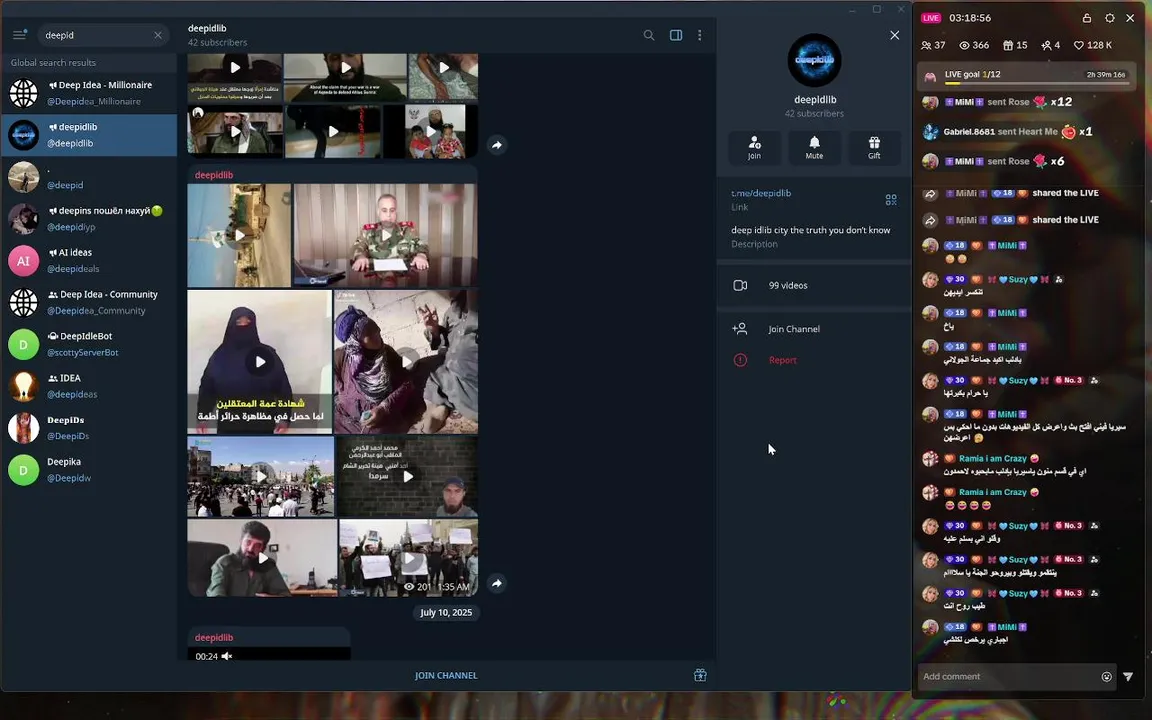The width and height of the screenshot is (1152, 720).
Task: Open the DeepIdleBot result
Action: click(89, 345)
